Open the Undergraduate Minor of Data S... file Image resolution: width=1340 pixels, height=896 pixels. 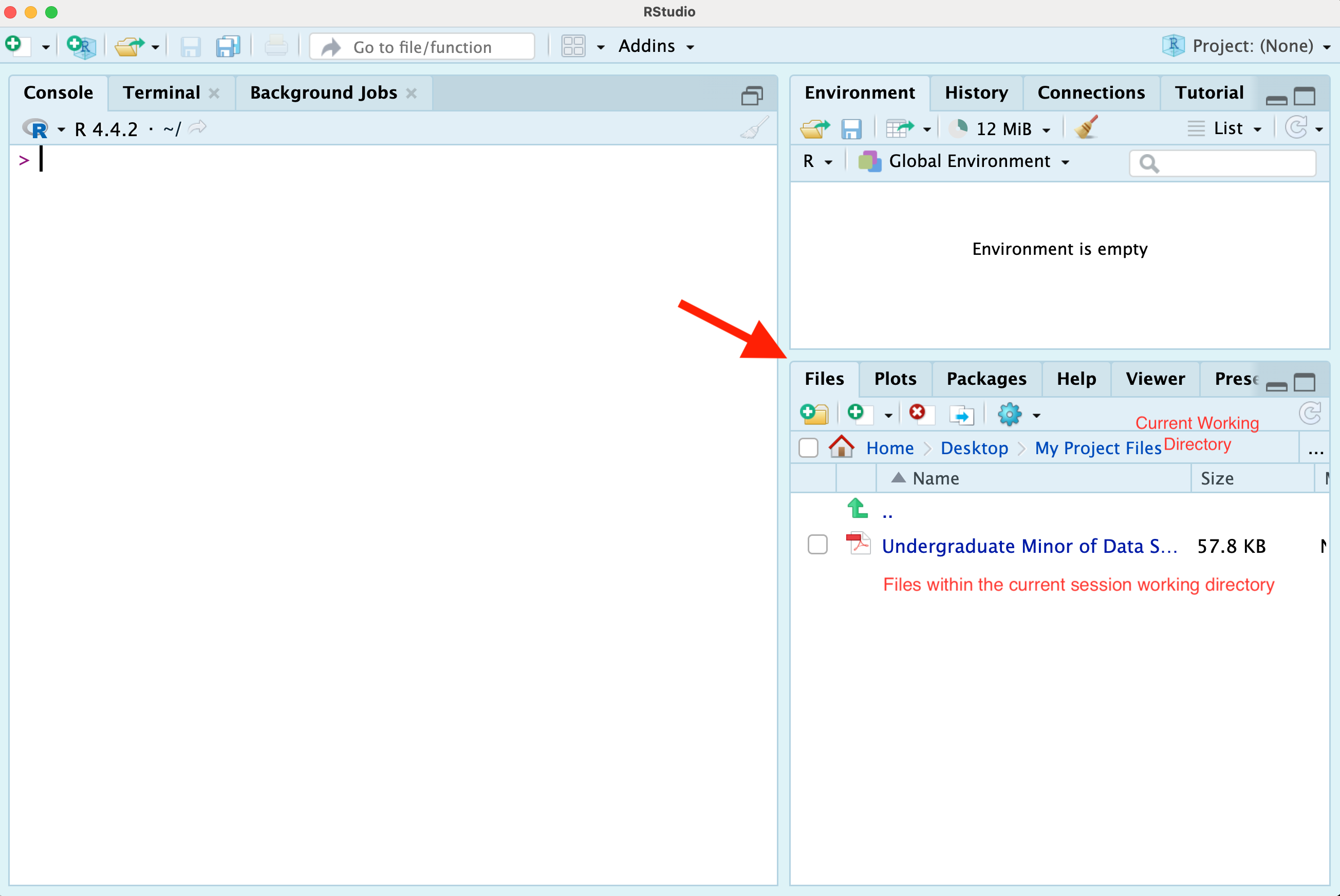[x=1029, y=546]
